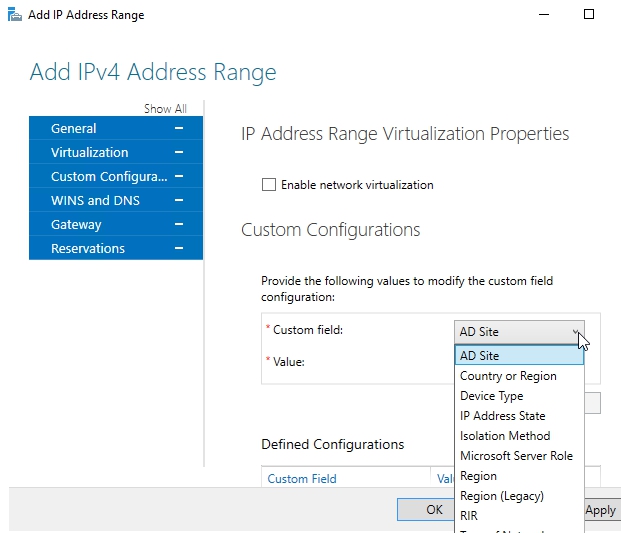The image size is (621, 533).
Task: Open the Custom field dropdown arrow
Action: pyautogui.click(x=576, y=332)
